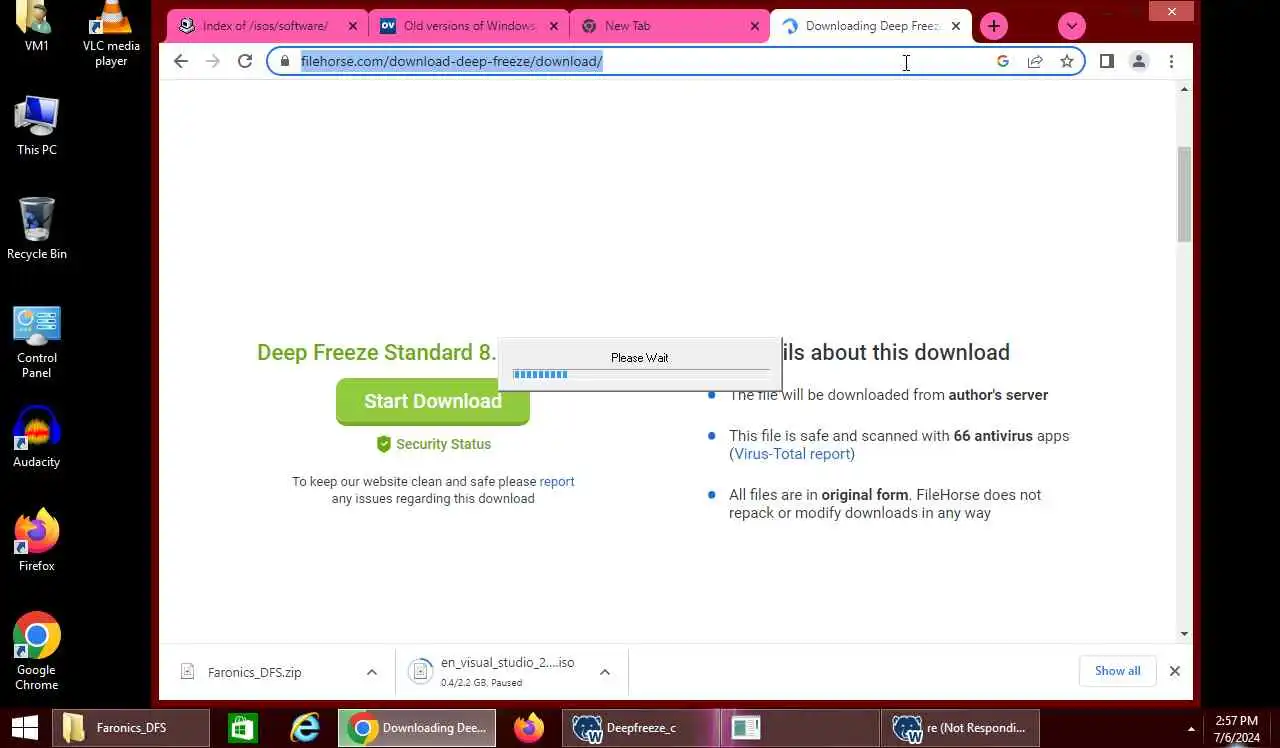The width and height of the screenshot is (1280, 748).
Task: Open Microsoft Store from the taskbar
Action: pos(242,728)
